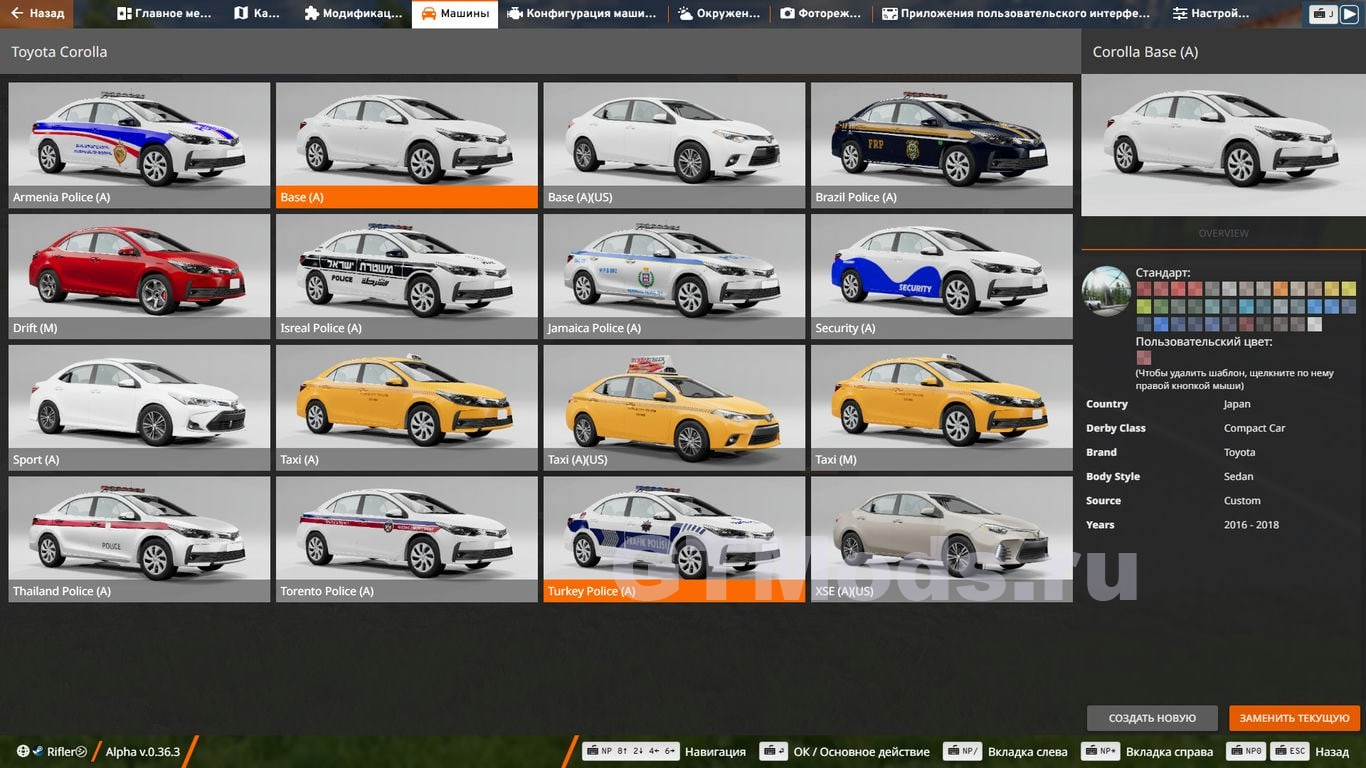Click the J key hint icon

(x=1324, y=14)
